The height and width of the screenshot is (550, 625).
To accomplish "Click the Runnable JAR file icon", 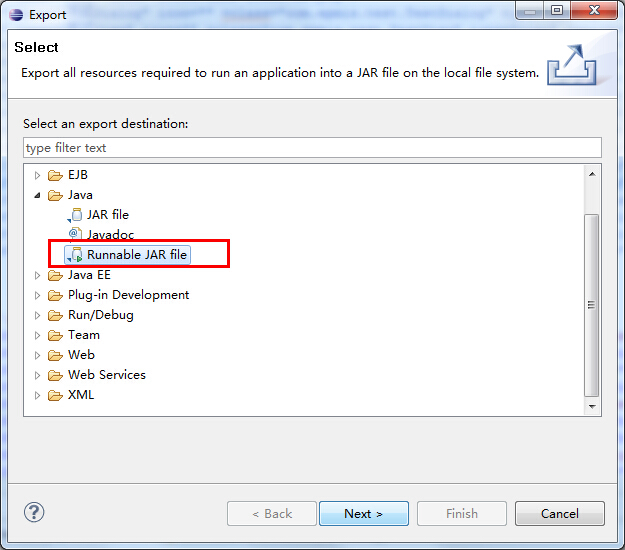I will click(x=76, y=255).
